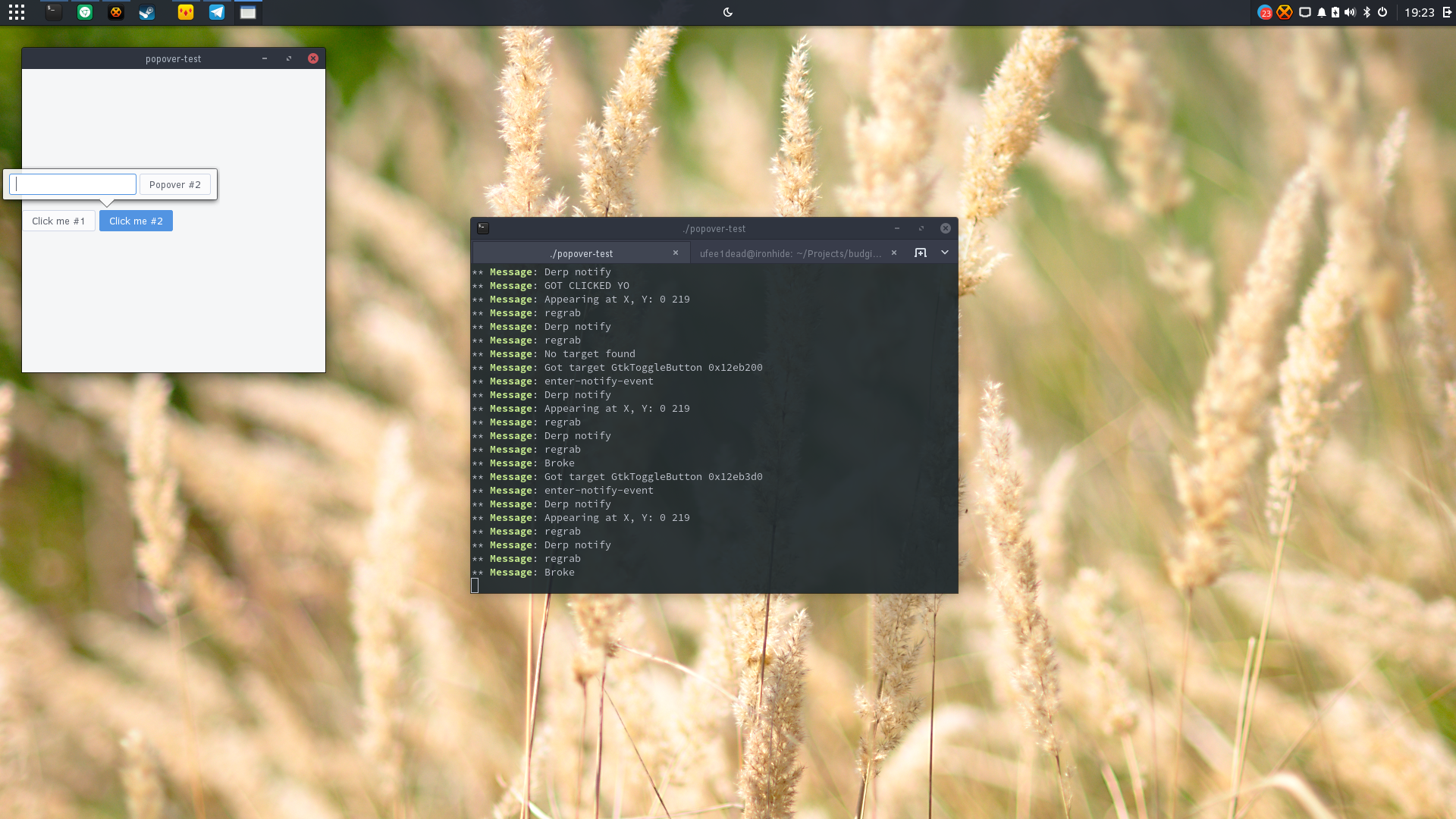Maximize the terminal window
Screen dimensions: 1456x819
pos(921,228)
